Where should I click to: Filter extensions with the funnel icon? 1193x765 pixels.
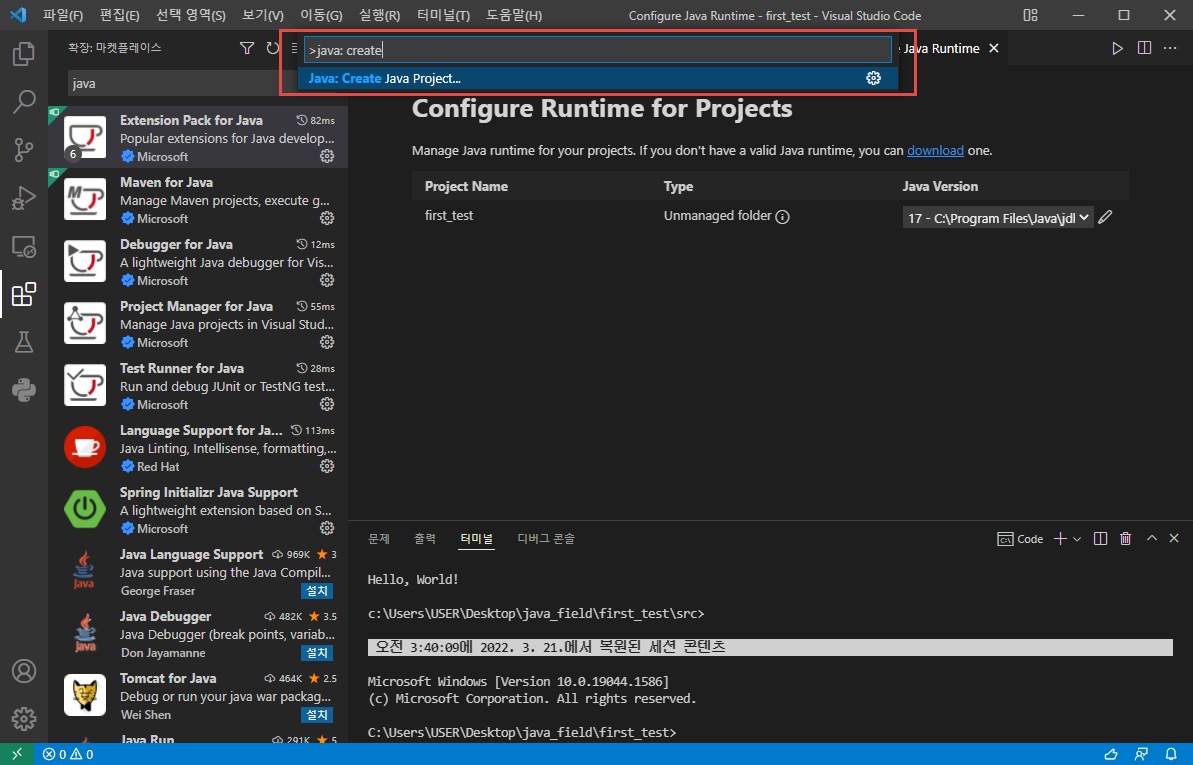point(247,48)
